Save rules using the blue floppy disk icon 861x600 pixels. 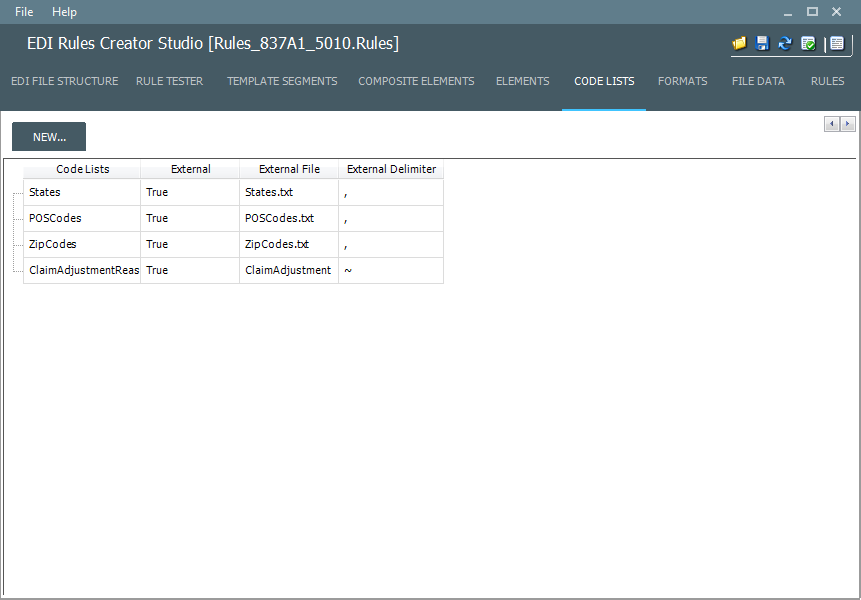coord(762,43)
